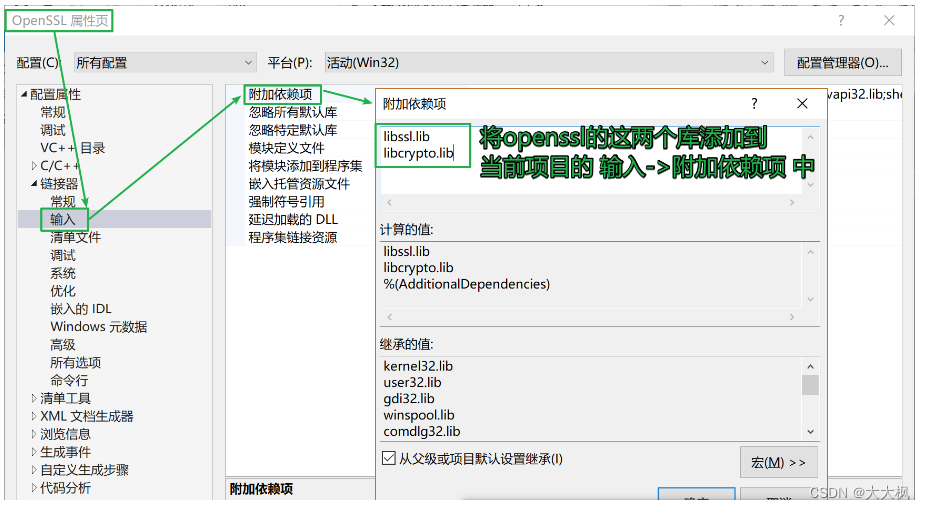
Task: Select 常规 under 配置属性
Action: pyautogui.click(x=53, y=112)
